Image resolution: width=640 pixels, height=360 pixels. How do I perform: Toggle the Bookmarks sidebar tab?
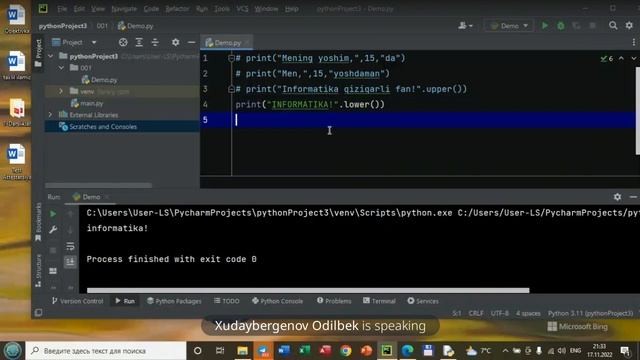38,222
